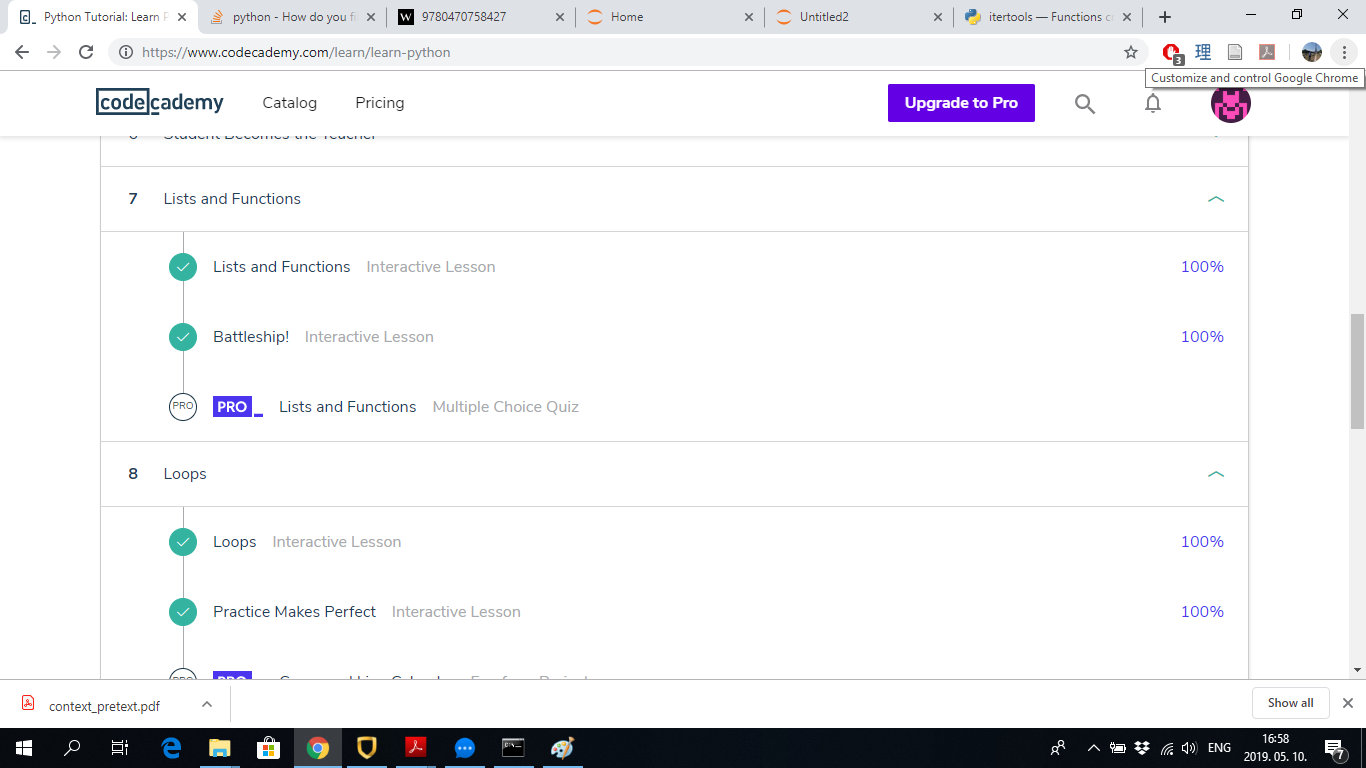
Task: Click the page vertical scrollbar thumb
Action: (1357, 371)
